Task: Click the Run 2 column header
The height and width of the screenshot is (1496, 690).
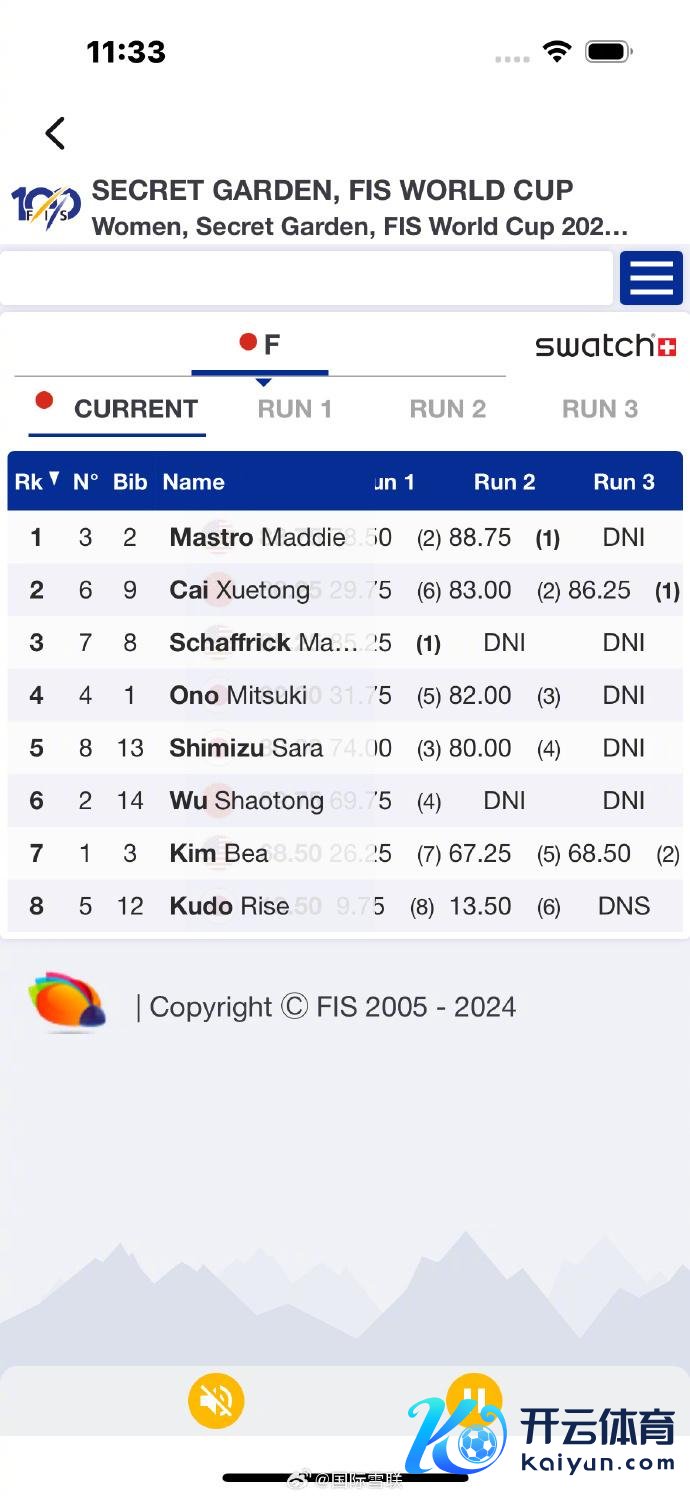Action: [x=504, y=482]
